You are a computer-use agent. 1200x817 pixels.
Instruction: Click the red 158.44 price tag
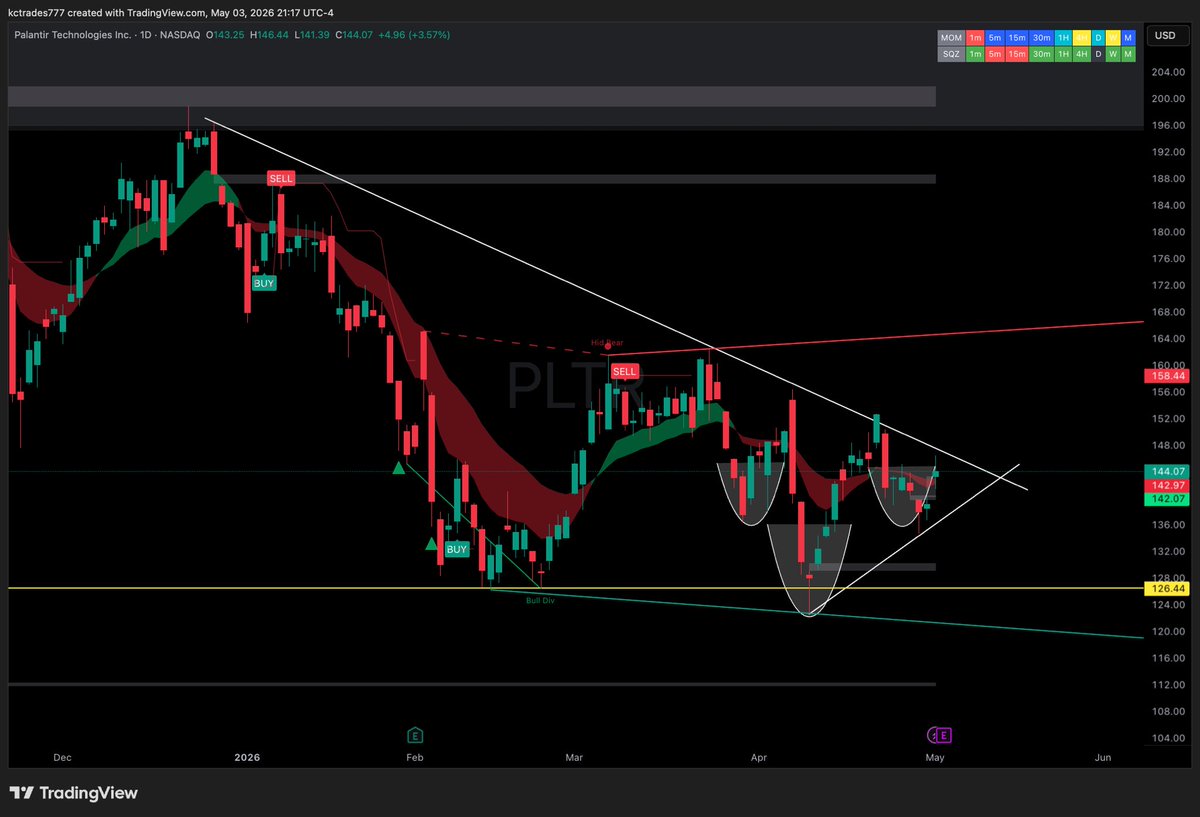(x=1168, y=377)
